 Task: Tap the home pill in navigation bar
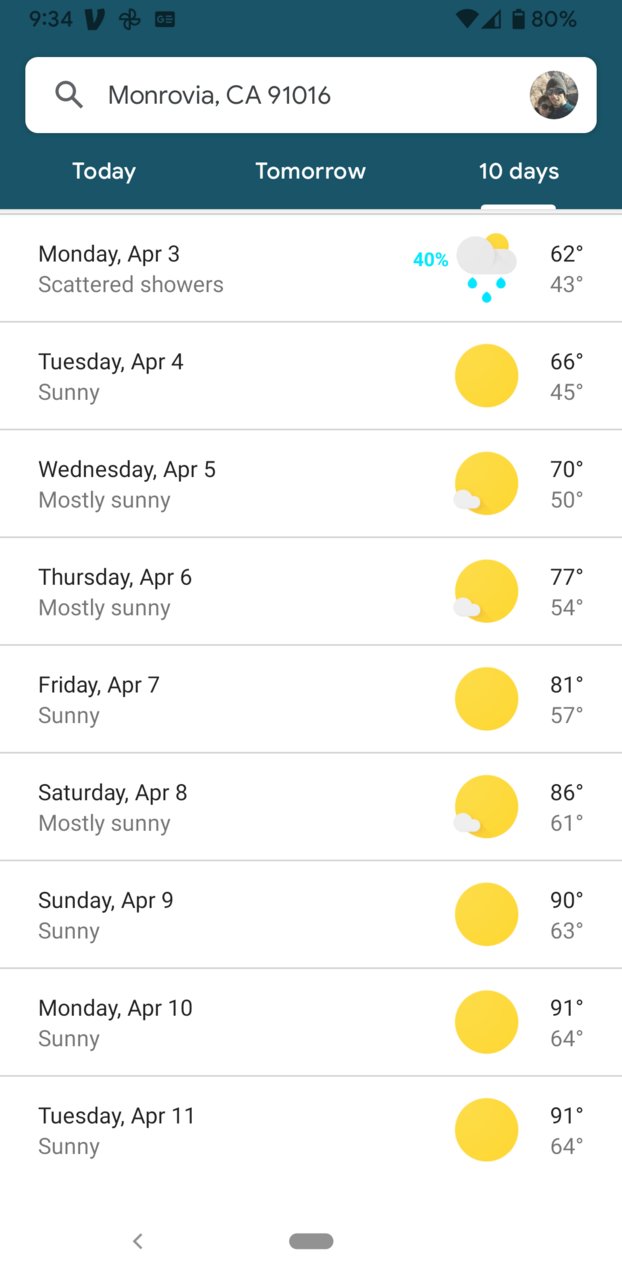(x=311, y=1241)
